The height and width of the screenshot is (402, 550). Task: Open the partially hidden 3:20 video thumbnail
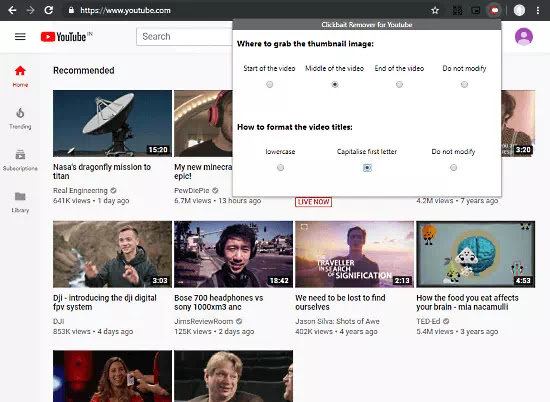tap(518, 123)
